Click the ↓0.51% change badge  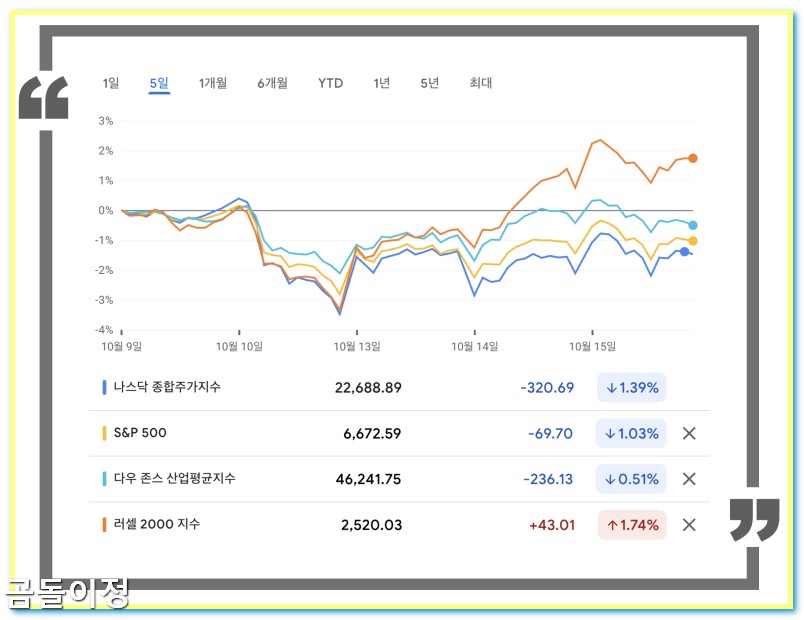pos(631,479)
